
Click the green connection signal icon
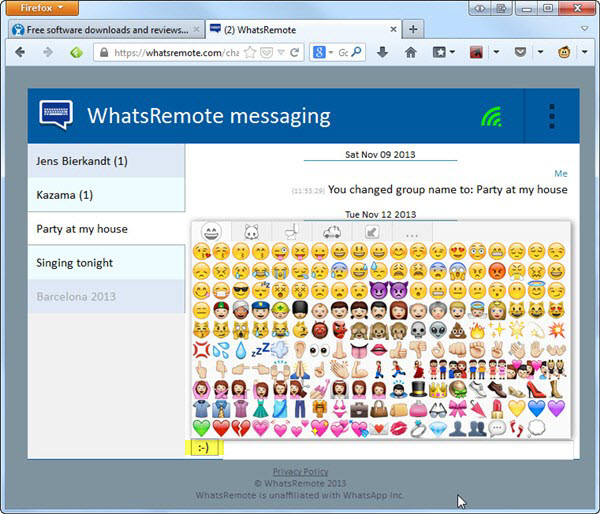[490, 117]
